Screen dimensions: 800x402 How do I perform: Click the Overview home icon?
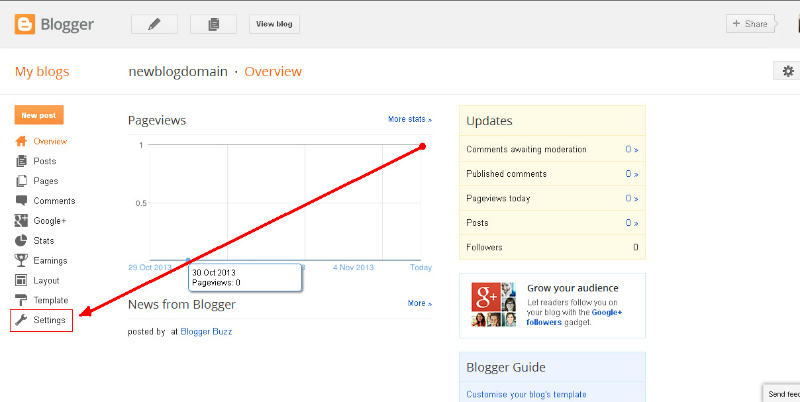(21, 141)
